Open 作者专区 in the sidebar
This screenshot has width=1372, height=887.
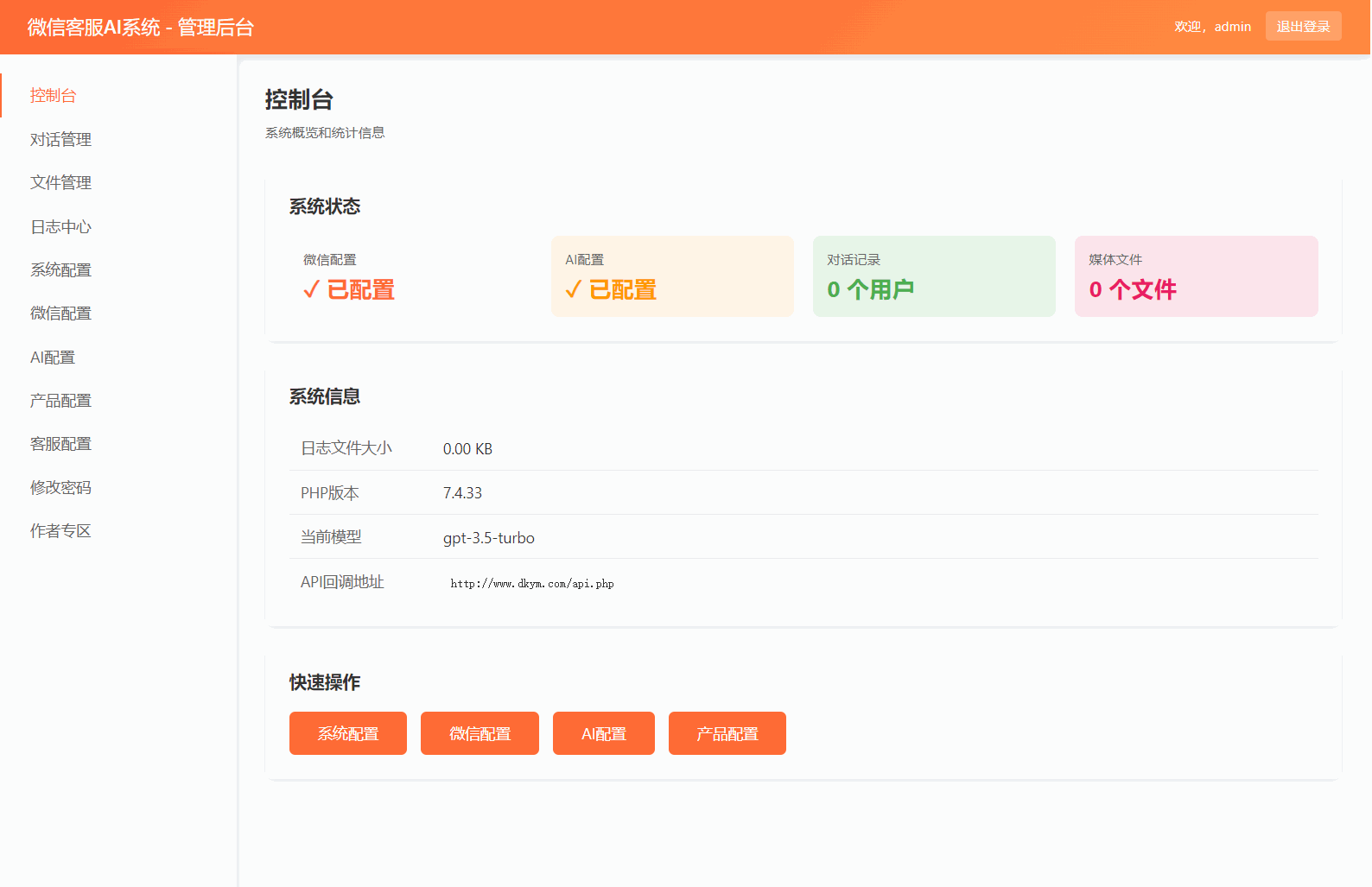[60, 530]
